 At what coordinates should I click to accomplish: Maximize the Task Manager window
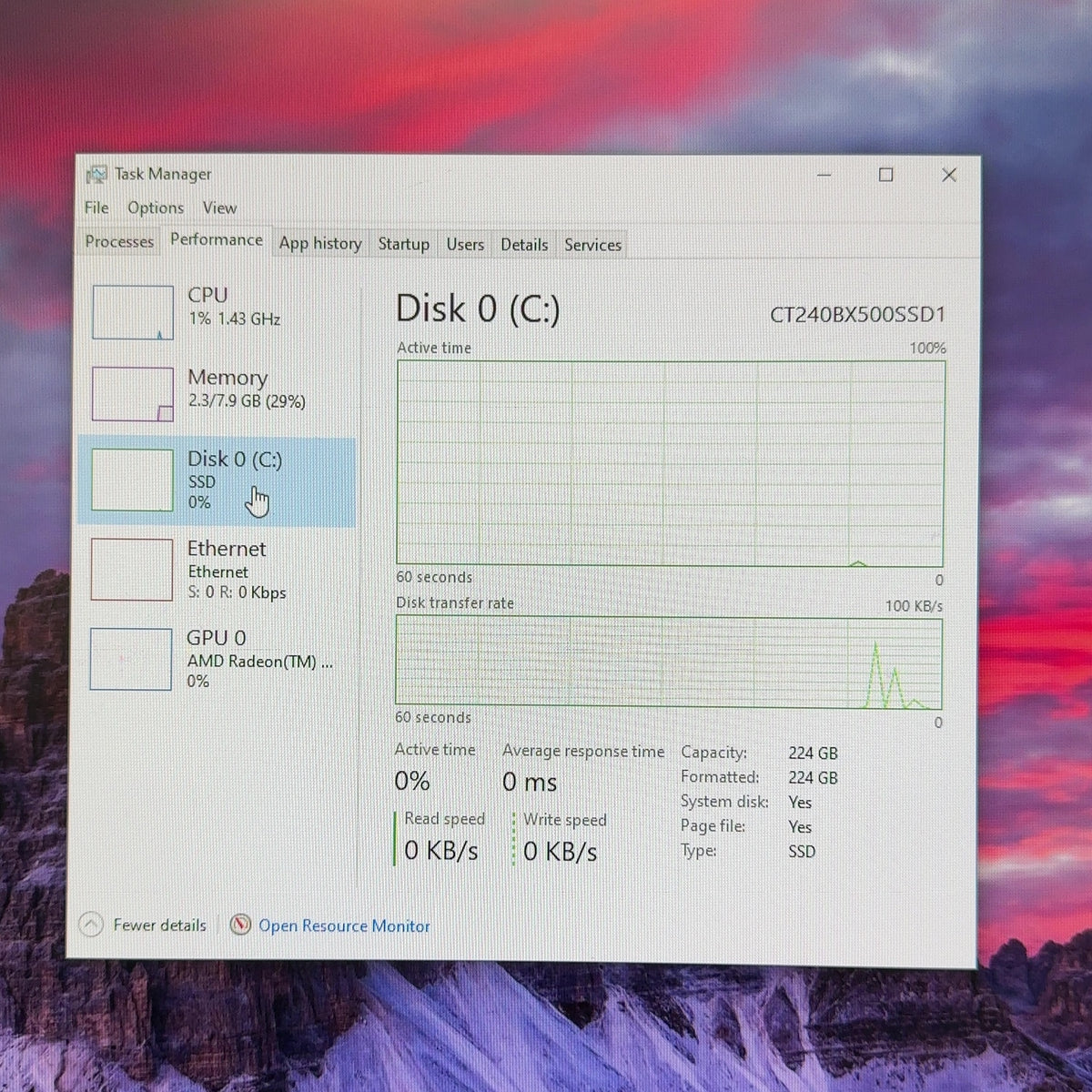coord(885,175)
